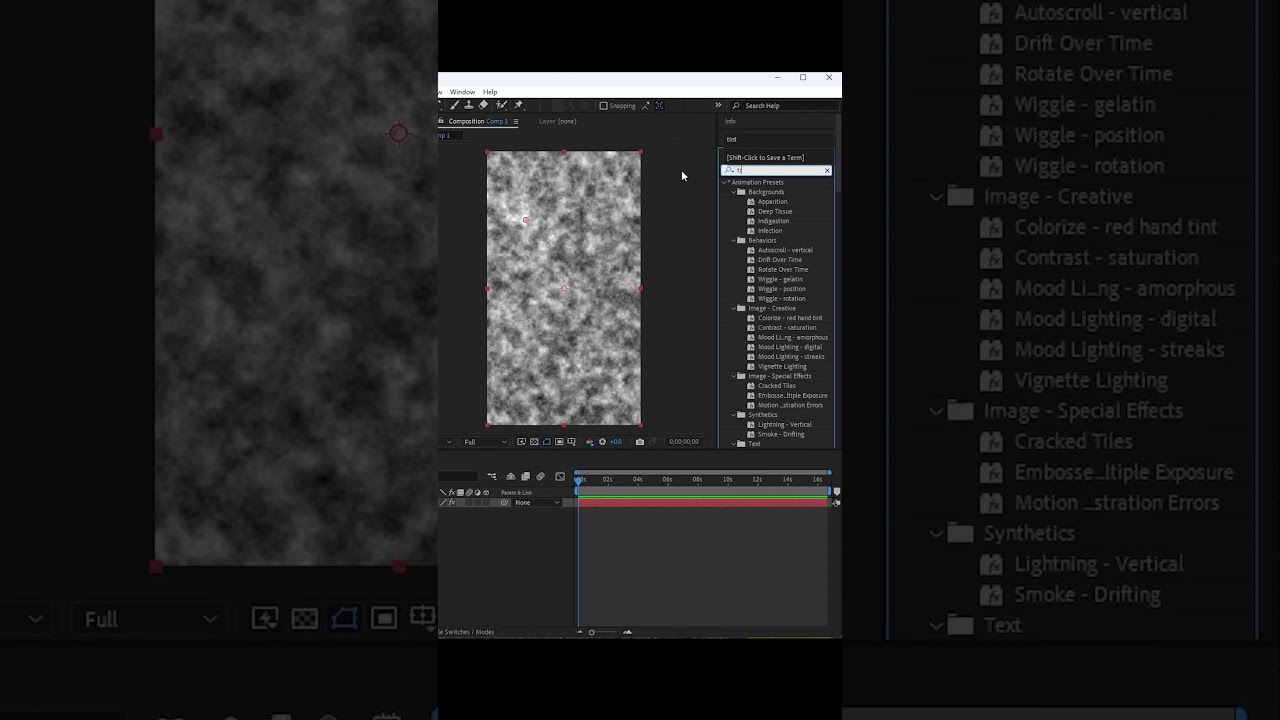Select the Clone Stamp tool
Screen dimensions: 1280x720
[469, 105]
